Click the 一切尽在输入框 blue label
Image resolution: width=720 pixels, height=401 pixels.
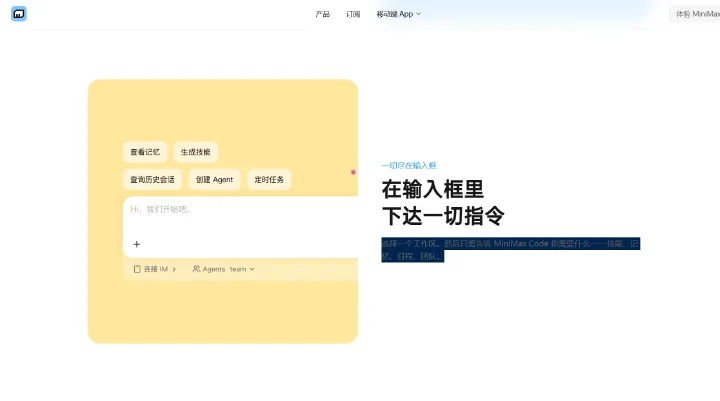tap(409, 165)
